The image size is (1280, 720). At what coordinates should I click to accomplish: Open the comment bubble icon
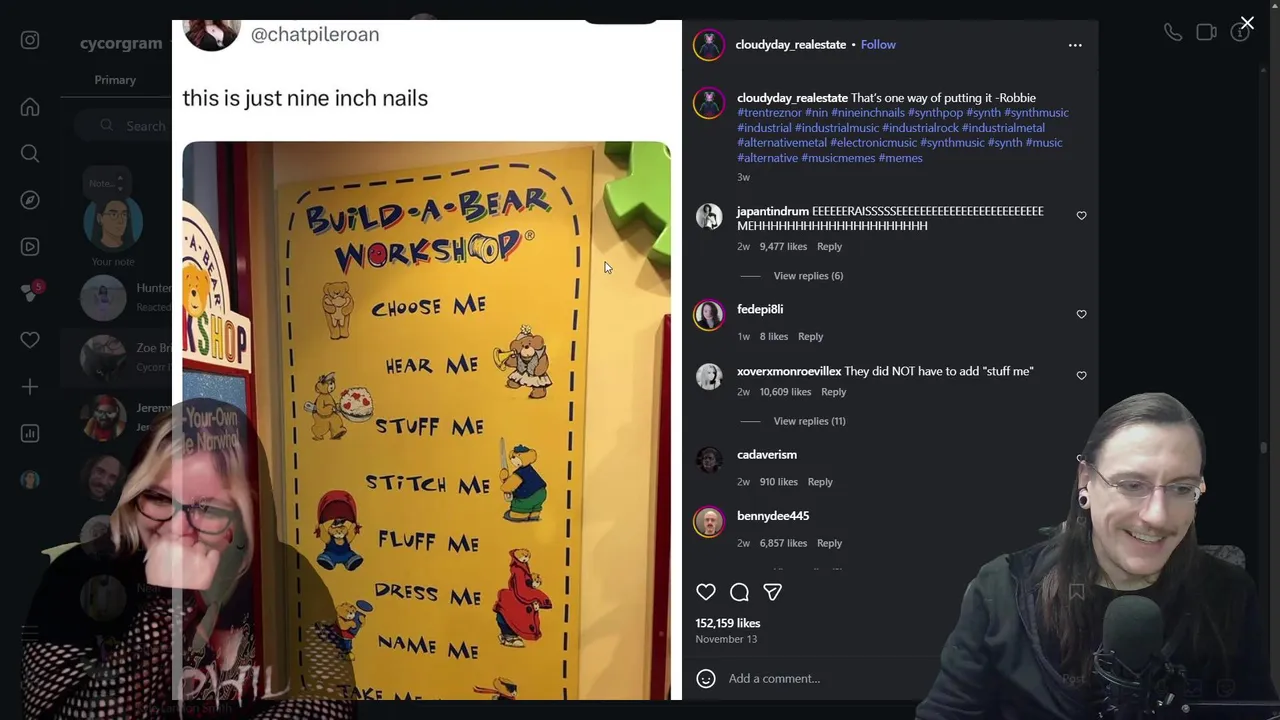tap(739, 592)
